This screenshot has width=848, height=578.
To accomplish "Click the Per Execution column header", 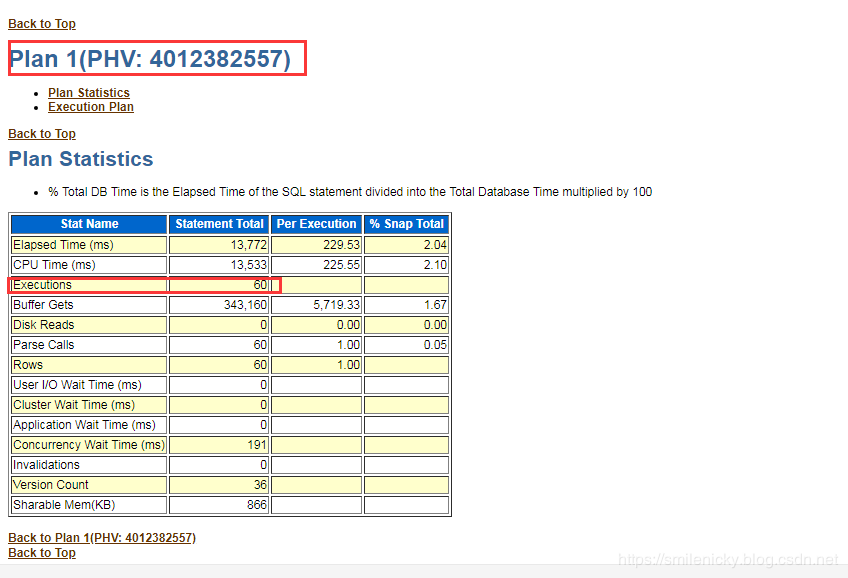I will point(316,224).
